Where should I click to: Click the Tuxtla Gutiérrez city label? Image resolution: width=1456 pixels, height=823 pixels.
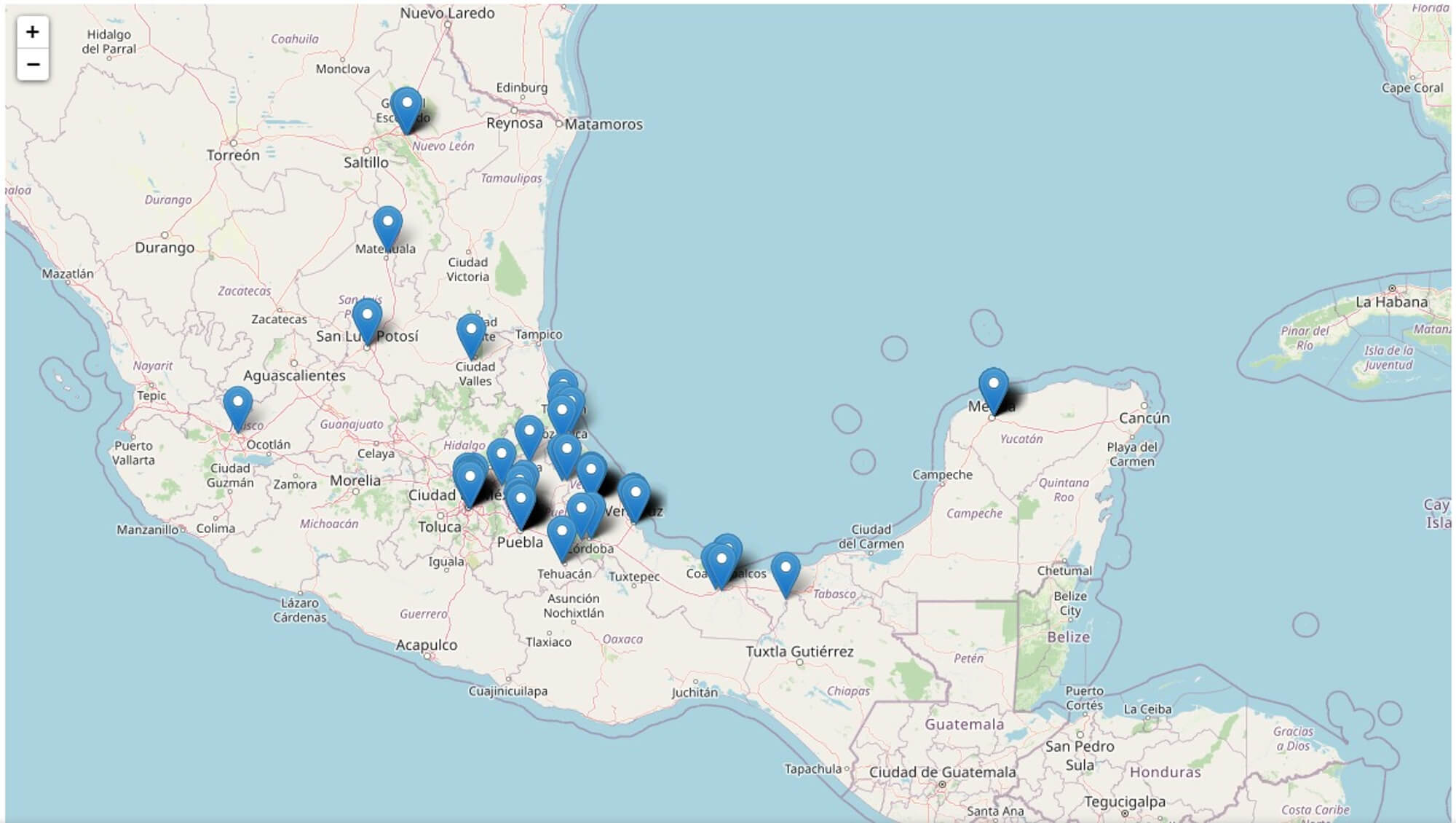(799, 652)
